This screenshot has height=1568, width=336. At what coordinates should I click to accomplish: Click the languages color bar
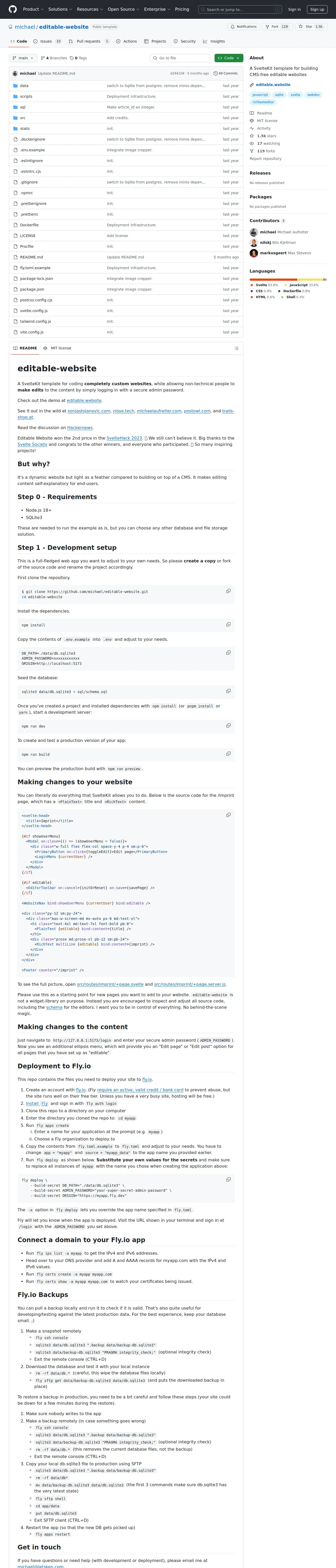pos(288,279)
